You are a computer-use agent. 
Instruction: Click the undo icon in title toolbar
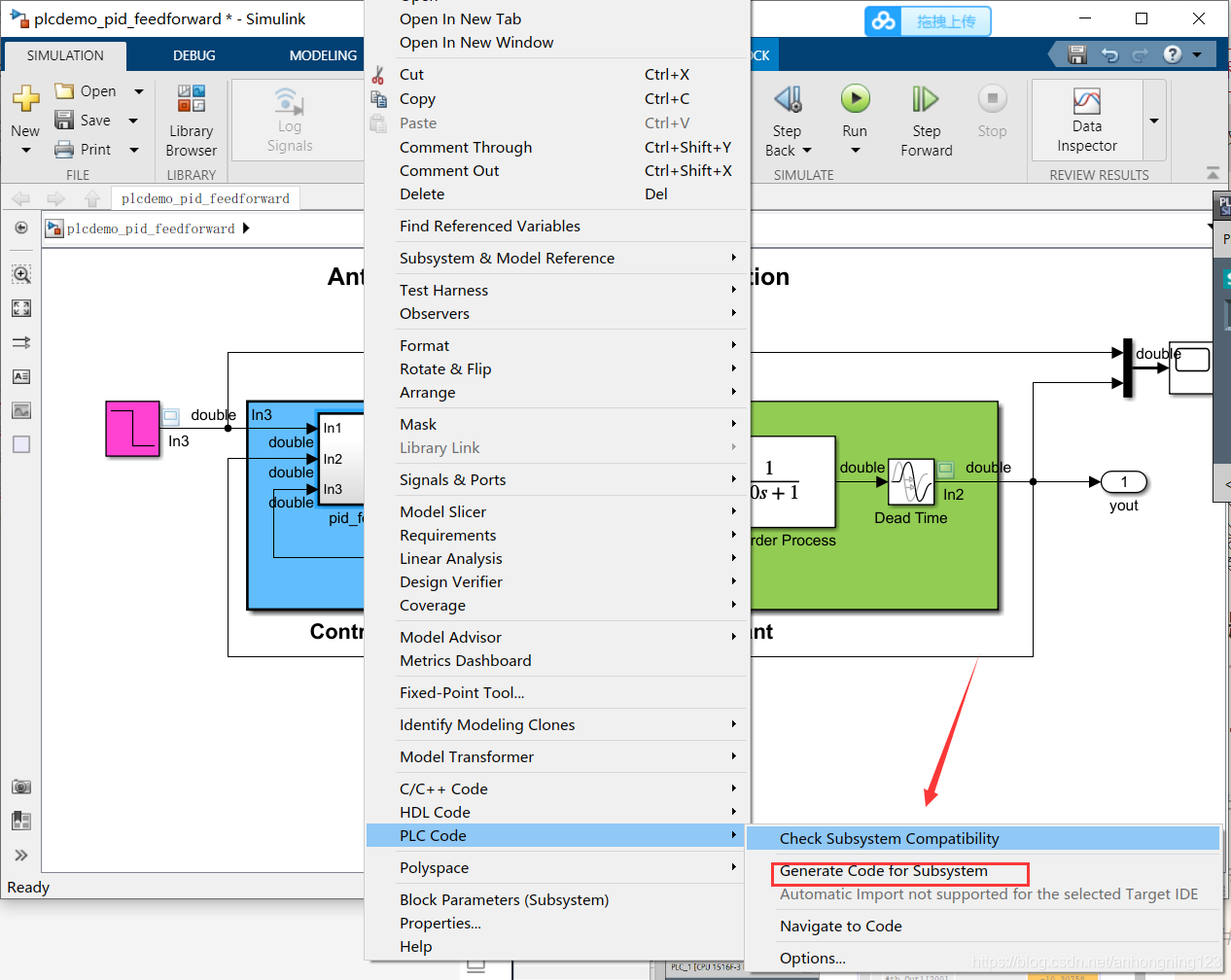1109,55
